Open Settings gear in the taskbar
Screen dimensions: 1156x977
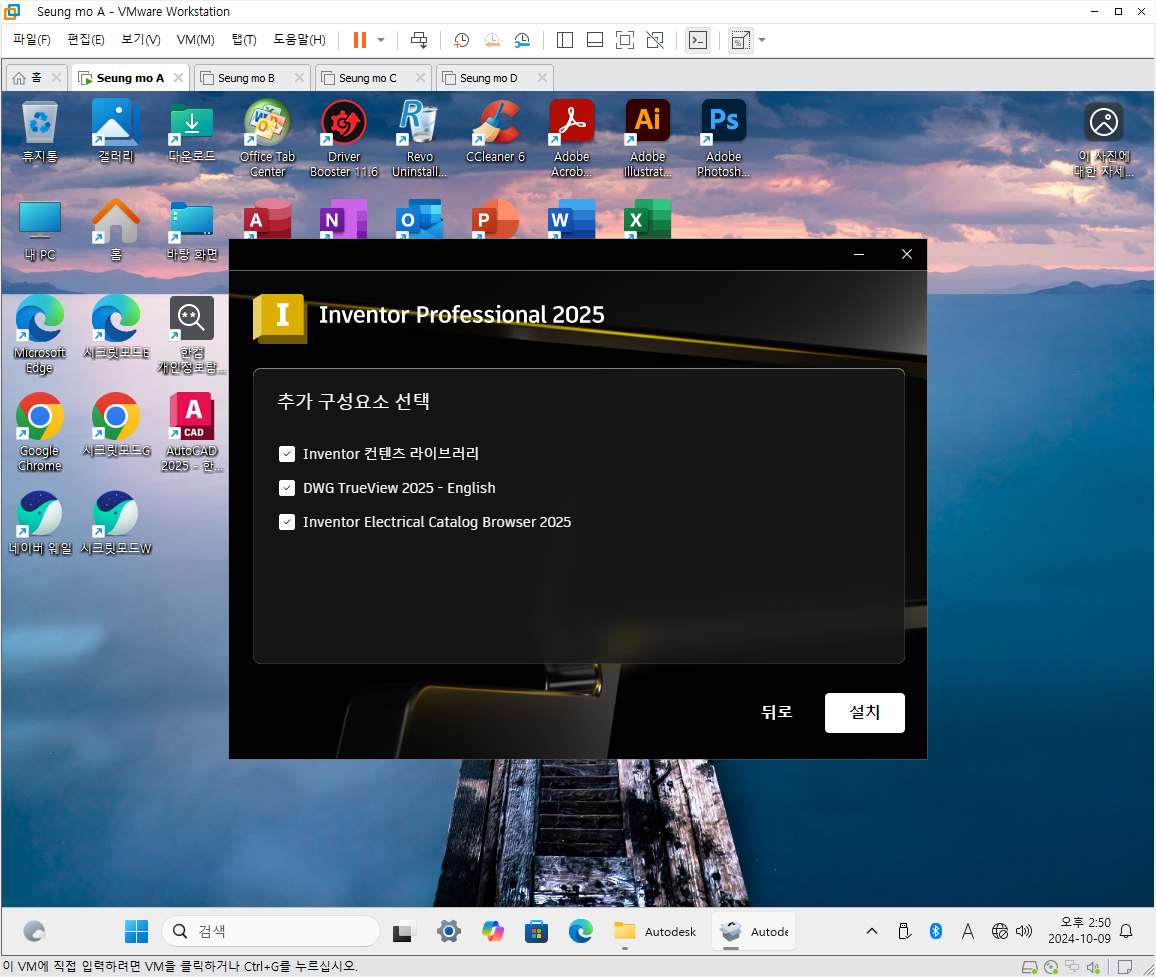coord(448,931)
